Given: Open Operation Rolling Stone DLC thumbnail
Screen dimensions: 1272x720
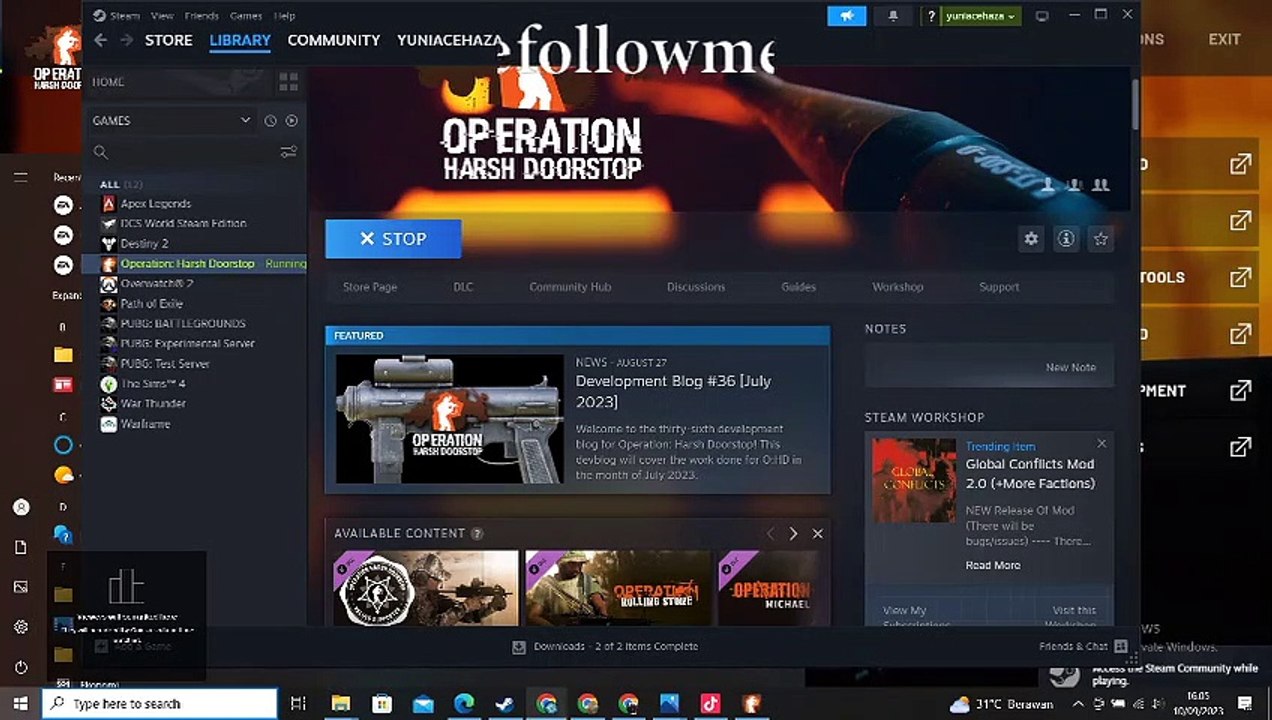Looking at the screenshot, I should pyautogui.click(x=618, y=588).
